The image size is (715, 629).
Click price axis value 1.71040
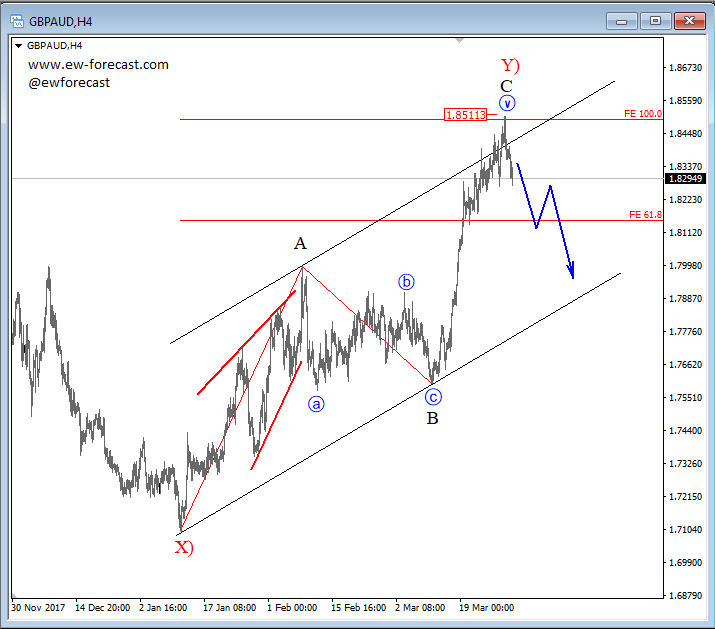click(685, 530)
